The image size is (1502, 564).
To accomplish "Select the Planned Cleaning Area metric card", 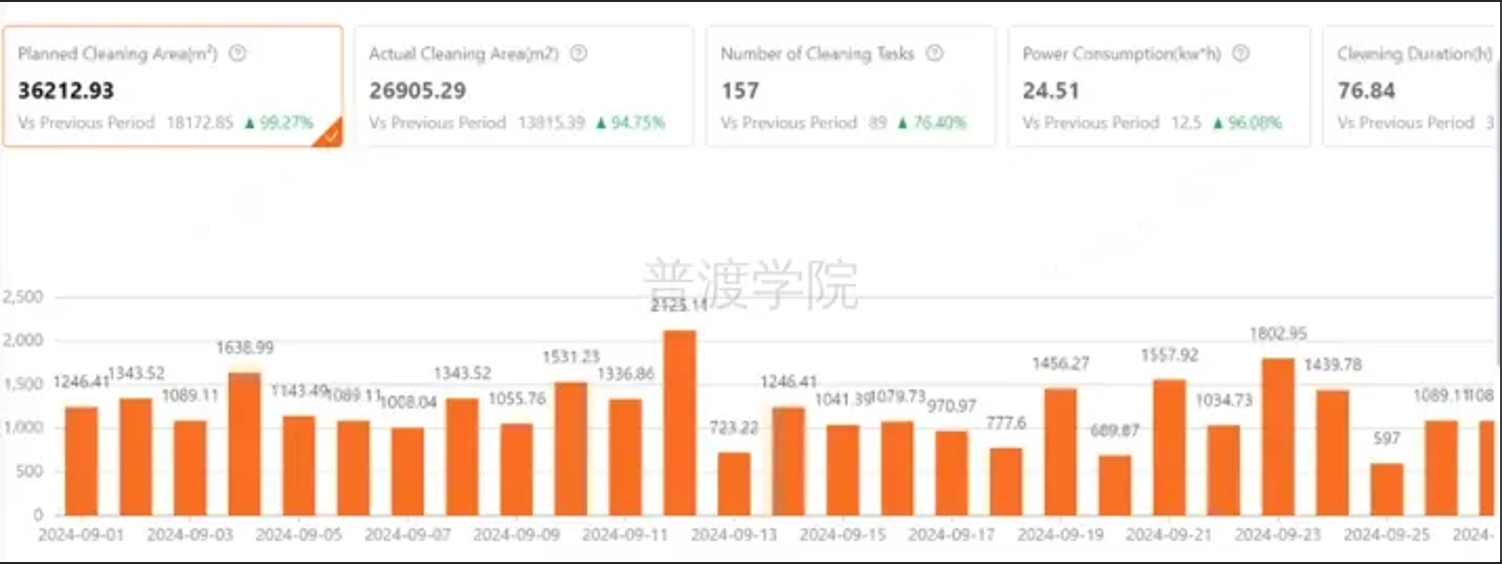I will pos(172,87).
